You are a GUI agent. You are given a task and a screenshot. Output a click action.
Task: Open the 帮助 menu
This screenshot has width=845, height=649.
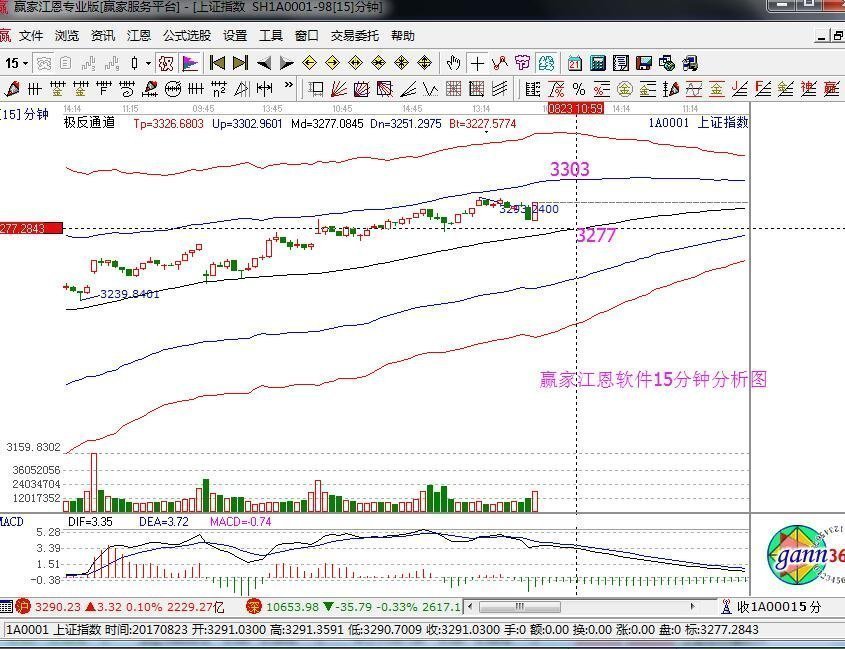point(403,36)
